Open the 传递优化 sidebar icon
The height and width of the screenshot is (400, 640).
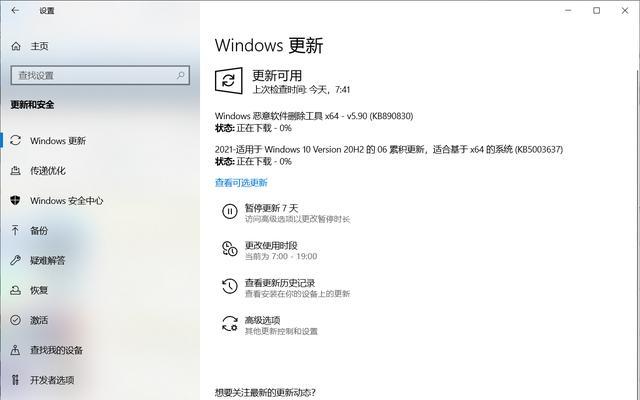[x=16, y=171]
